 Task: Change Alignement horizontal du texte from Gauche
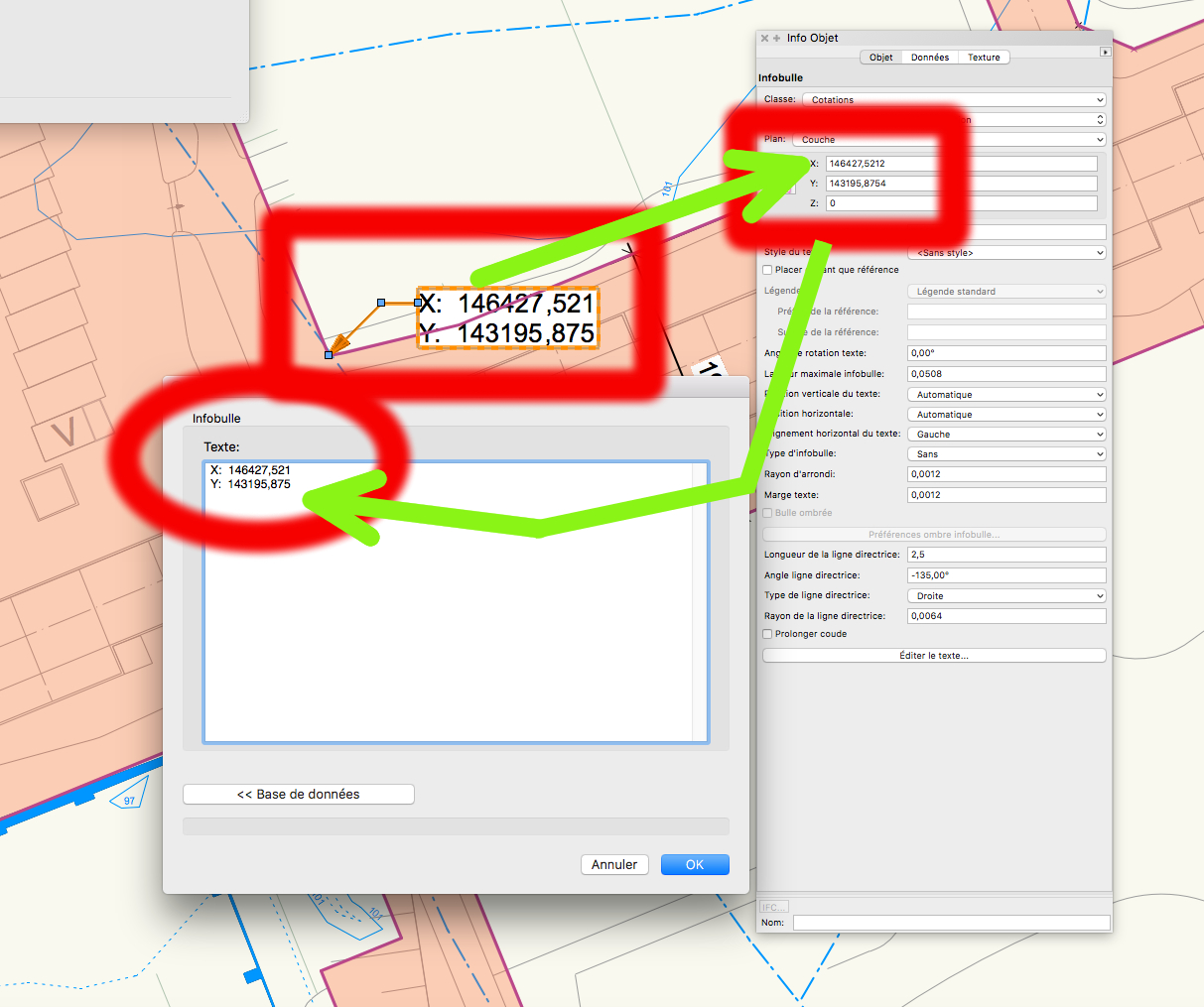pyautogui.click(x=1005, y=435)
